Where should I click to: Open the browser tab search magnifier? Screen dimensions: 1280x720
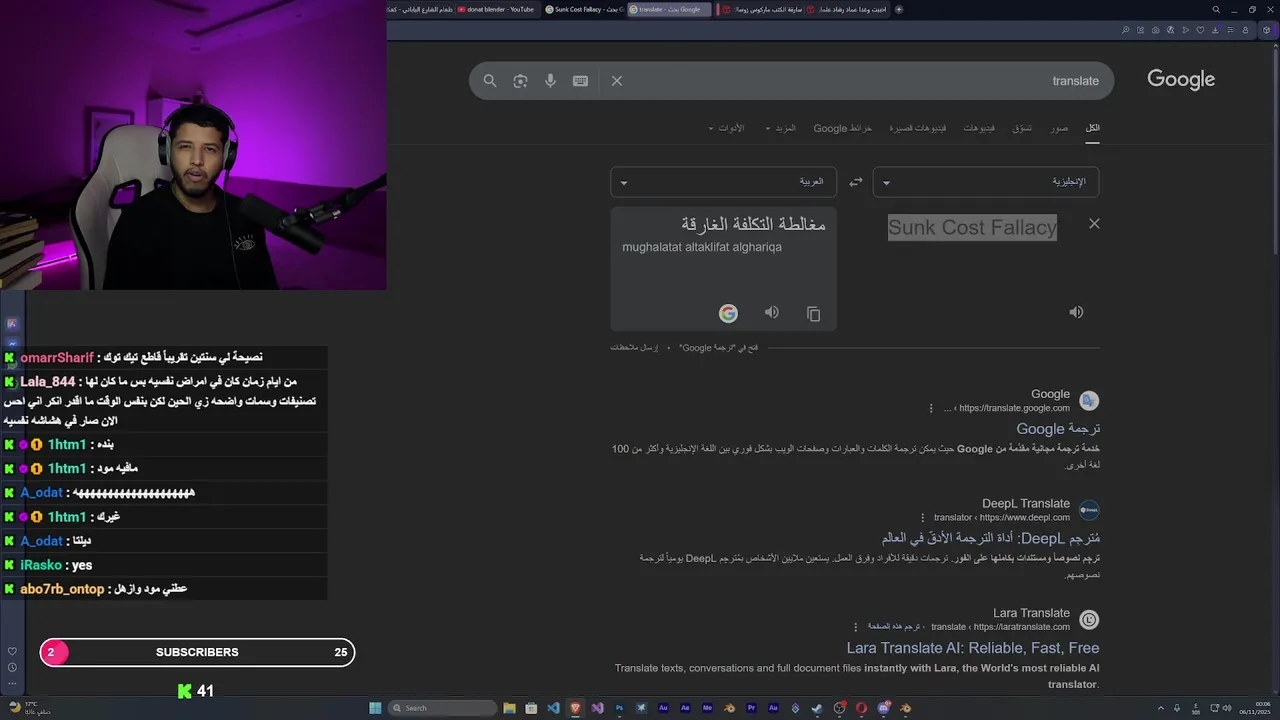tap(1216, 9)
